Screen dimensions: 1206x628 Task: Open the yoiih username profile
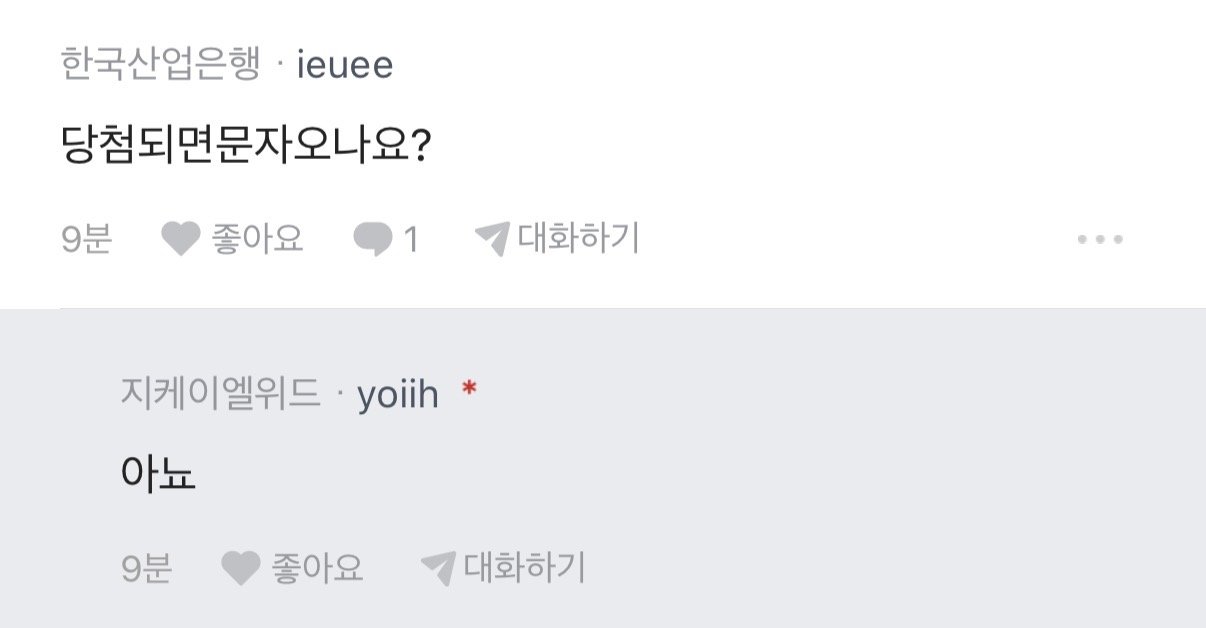coord(398,396)
